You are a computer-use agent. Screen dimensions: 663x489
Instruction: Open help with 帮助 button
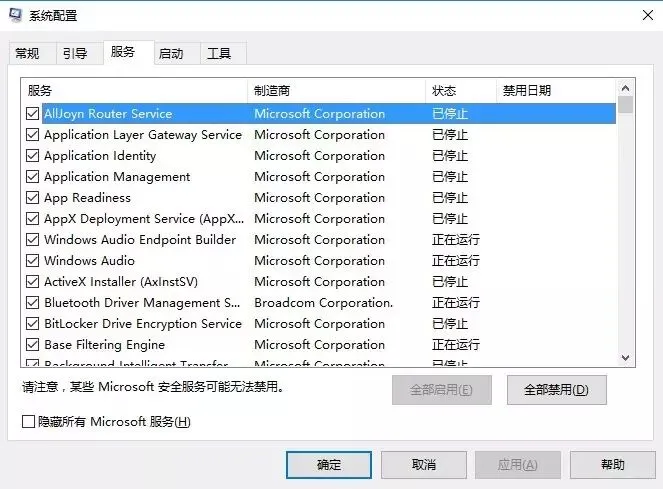point(613,465)
